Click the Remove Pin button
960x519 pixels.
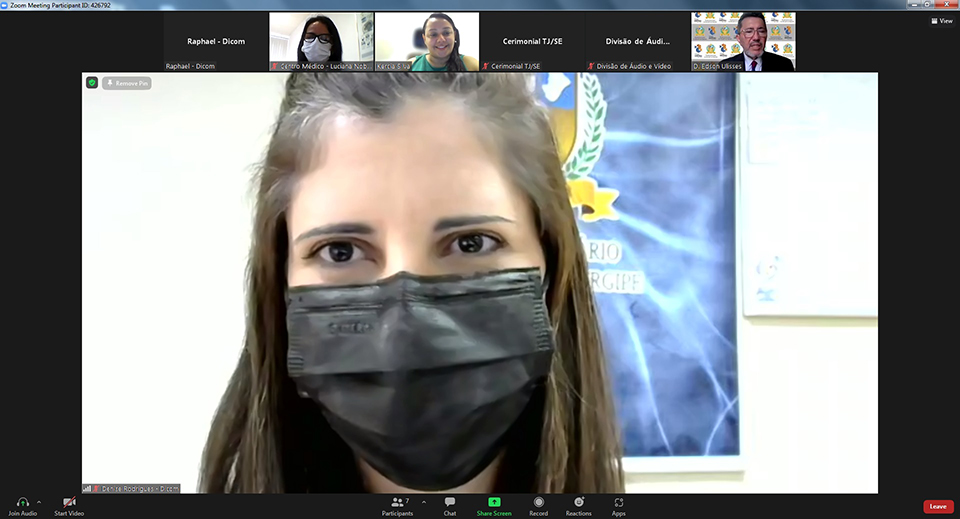point(127,83)
